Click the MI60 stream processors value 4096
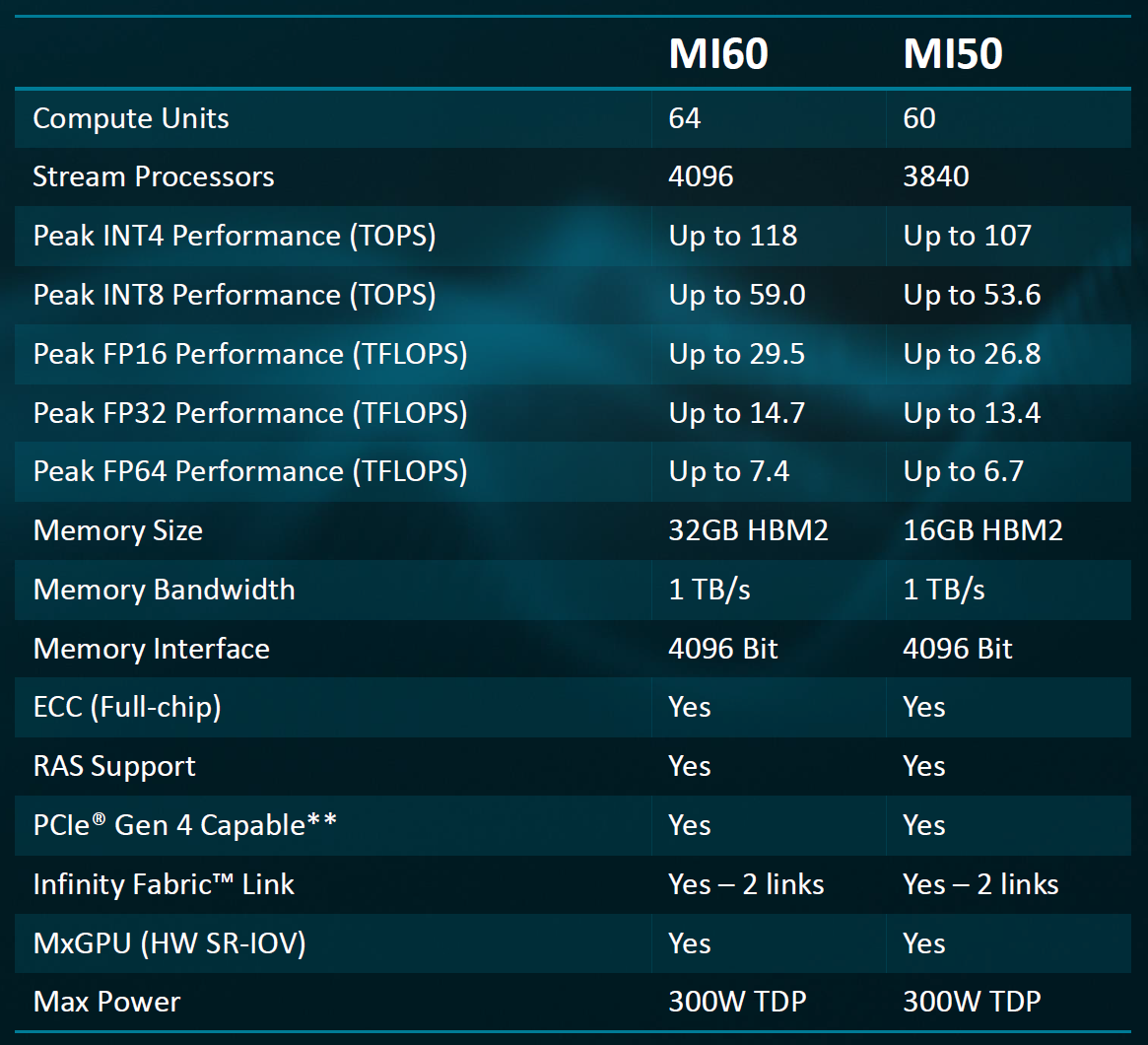 coord(701,176)
